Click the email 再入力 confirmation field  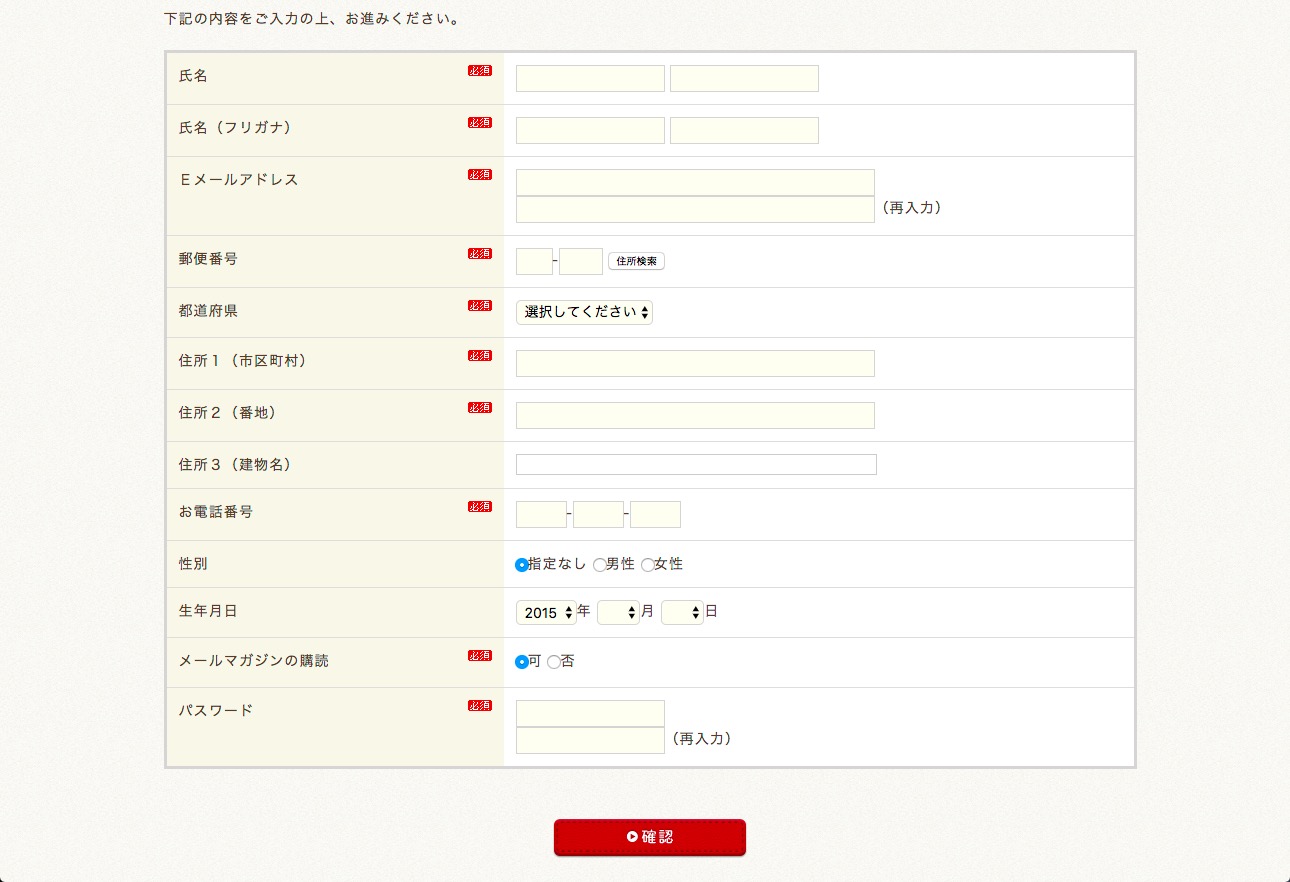[695, 209]
